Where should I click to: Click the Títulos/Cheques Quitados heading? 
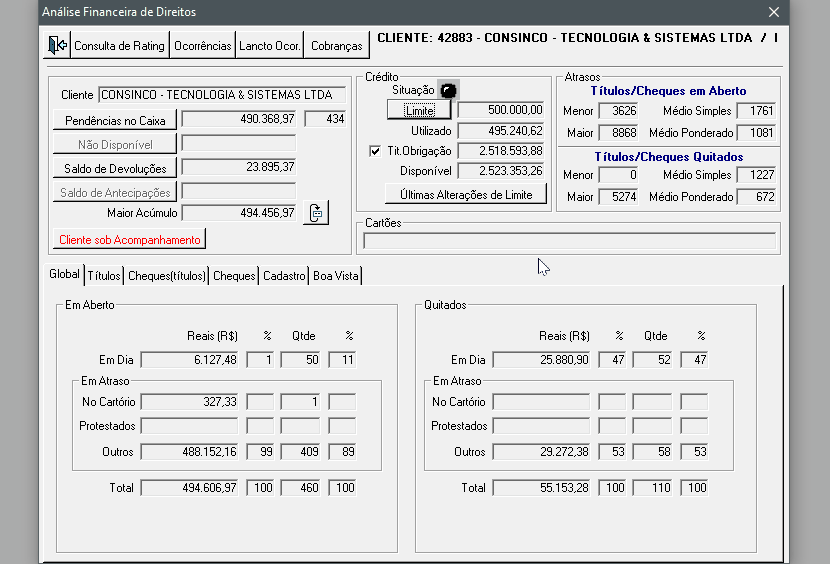tap(669, 157)
